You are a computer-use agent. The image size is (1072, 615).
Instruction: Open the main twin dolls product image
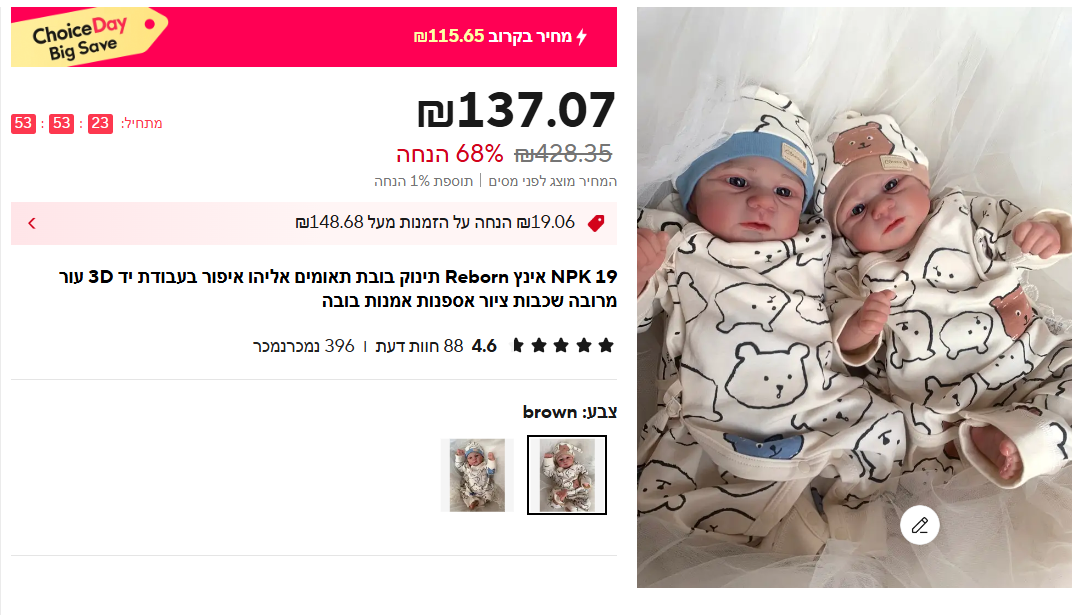(854, 297)
